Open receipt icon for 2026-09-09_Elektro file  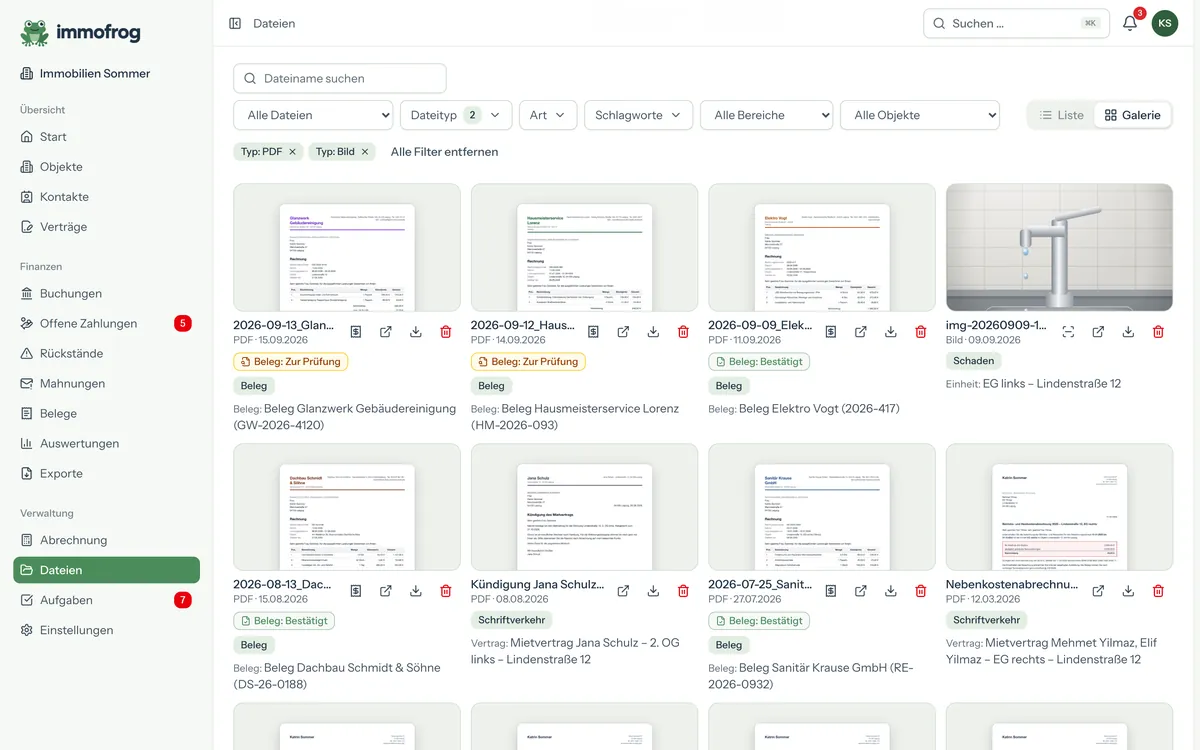coord(831,332)
